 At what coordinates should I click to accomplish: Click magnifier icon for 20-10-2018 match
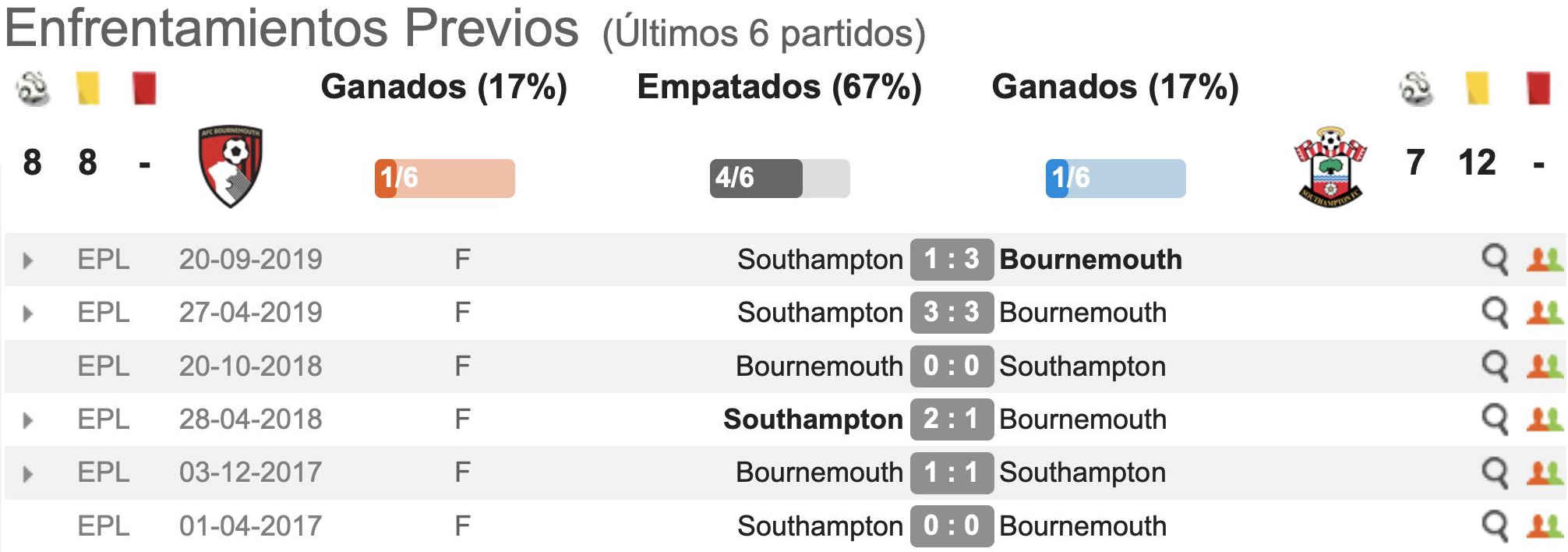pyautogui.click(x=1495, y=366)
